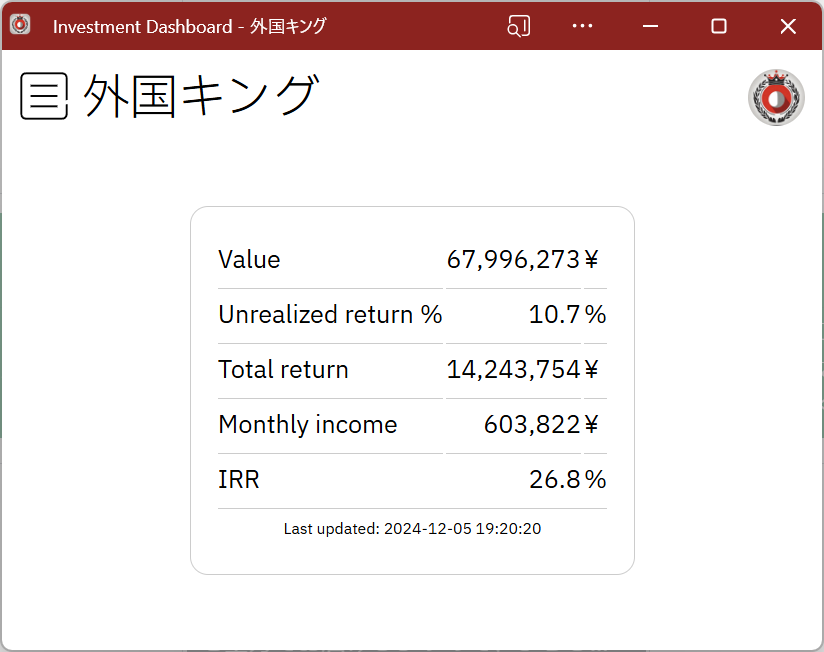Viewport: 824px width, 652px height.
Task: Minimize the Investment Dashboard window
Action: [x=650, y=26]
